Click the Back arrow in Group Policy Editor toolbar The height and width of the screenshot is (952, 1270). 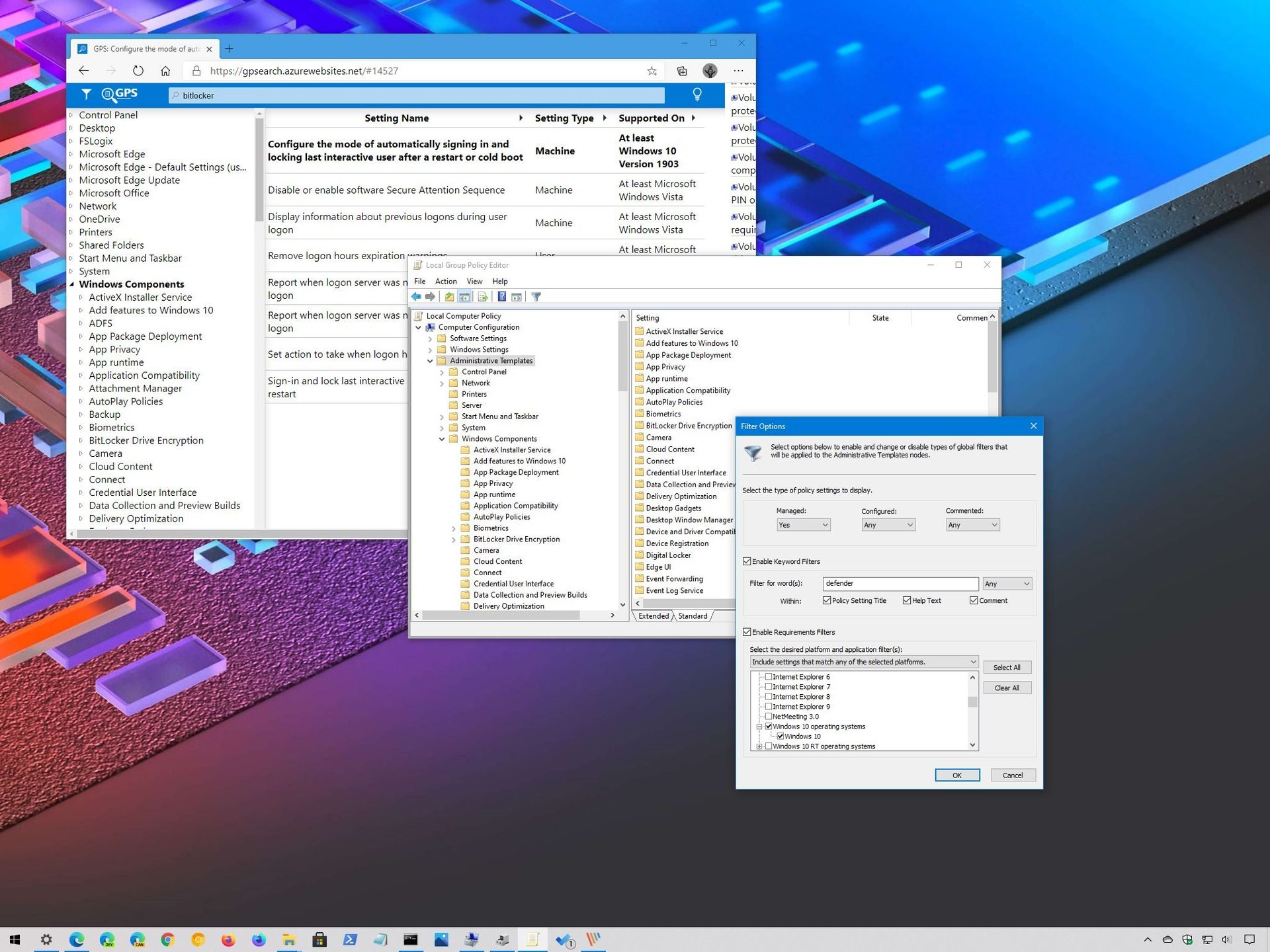pos(416,296)
